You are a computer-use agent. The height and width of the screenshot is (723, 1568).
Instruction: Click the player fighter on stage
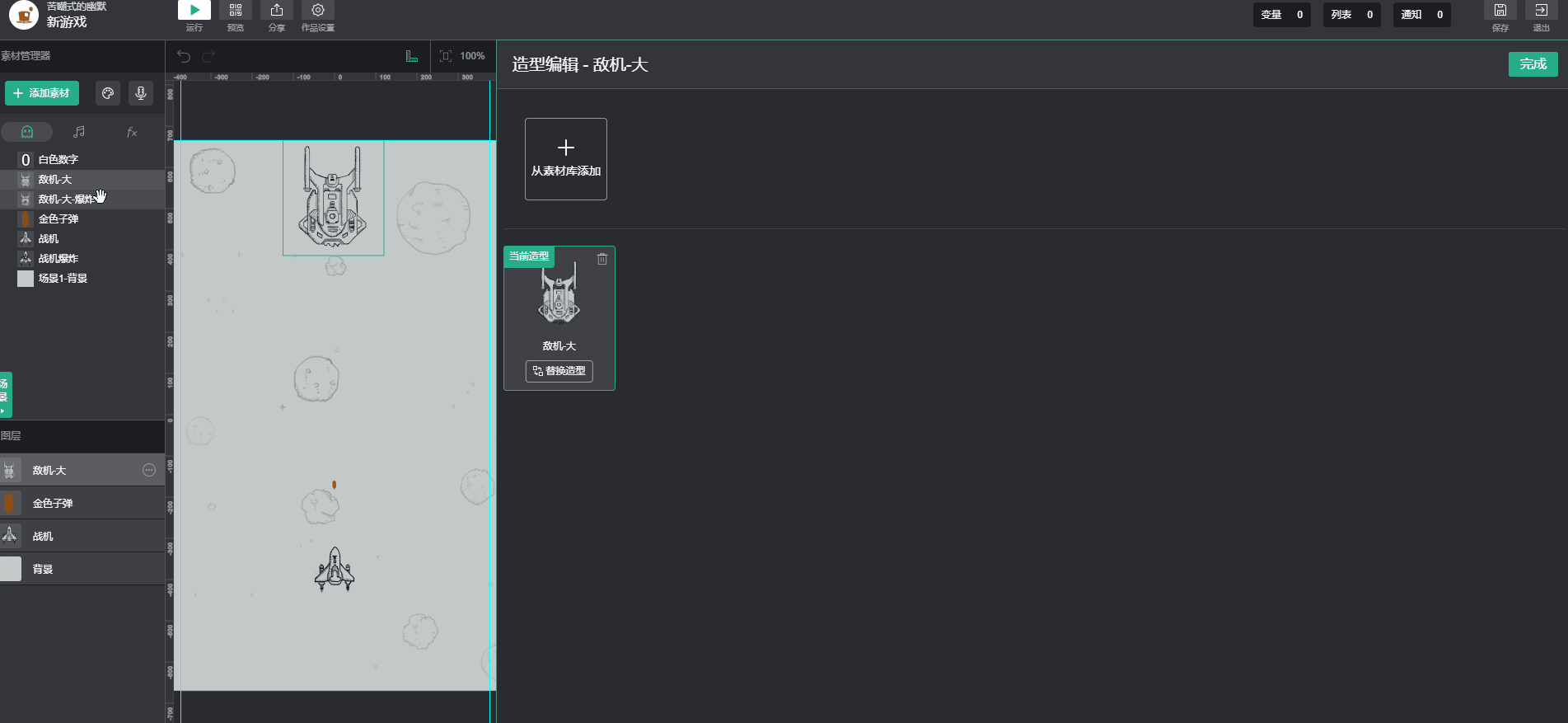click(335, 570)
